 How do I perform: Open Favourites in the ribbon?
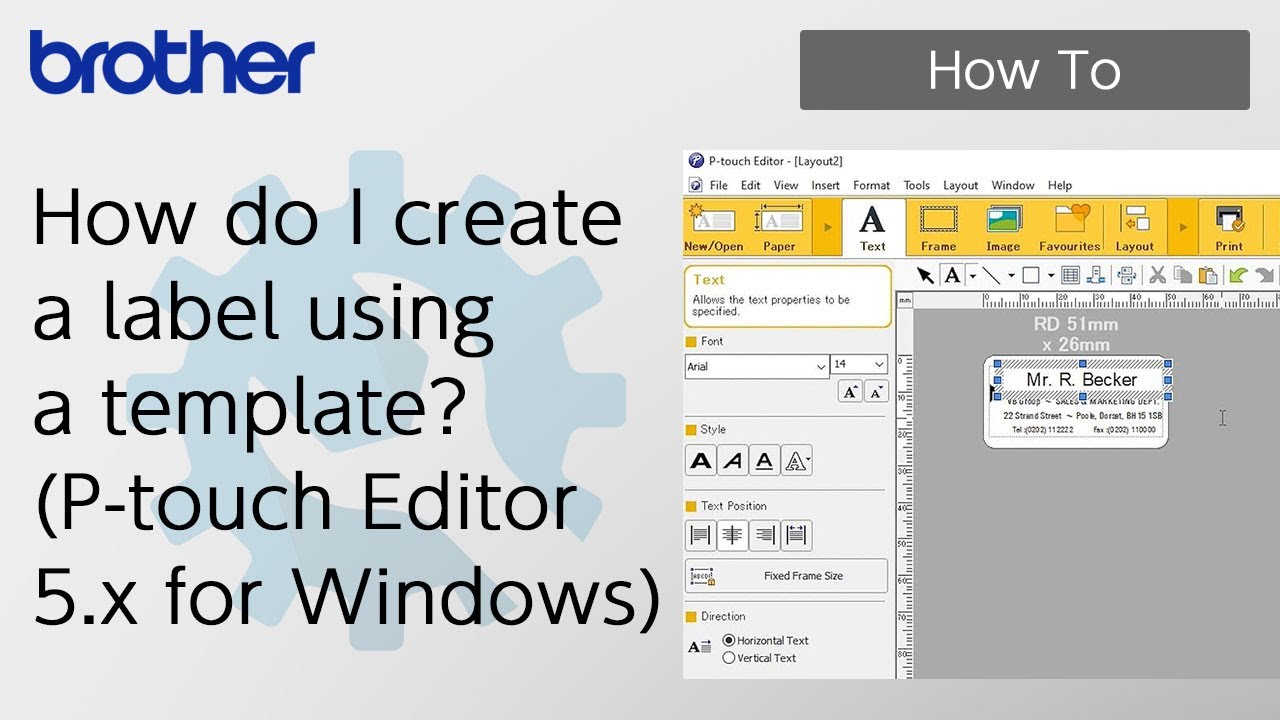click(x=1069, y=227)
